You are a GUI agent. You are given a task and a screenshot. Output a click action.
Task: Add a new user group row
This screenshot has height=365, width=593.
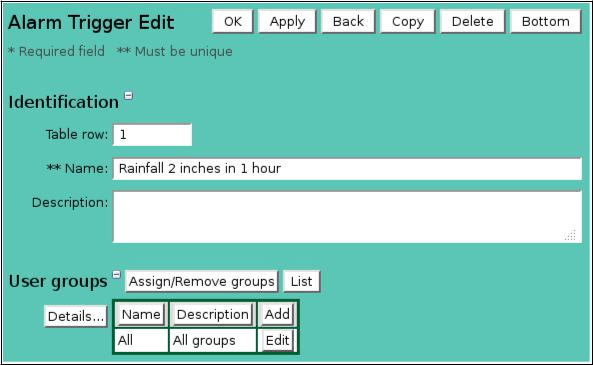tap(277, 314)
